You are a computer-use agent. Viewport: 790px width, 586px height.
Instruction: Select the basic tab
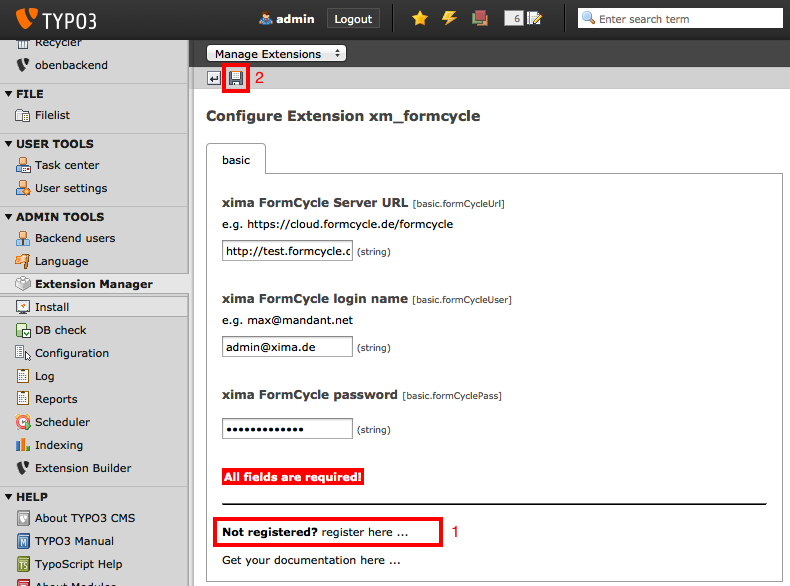236,160
